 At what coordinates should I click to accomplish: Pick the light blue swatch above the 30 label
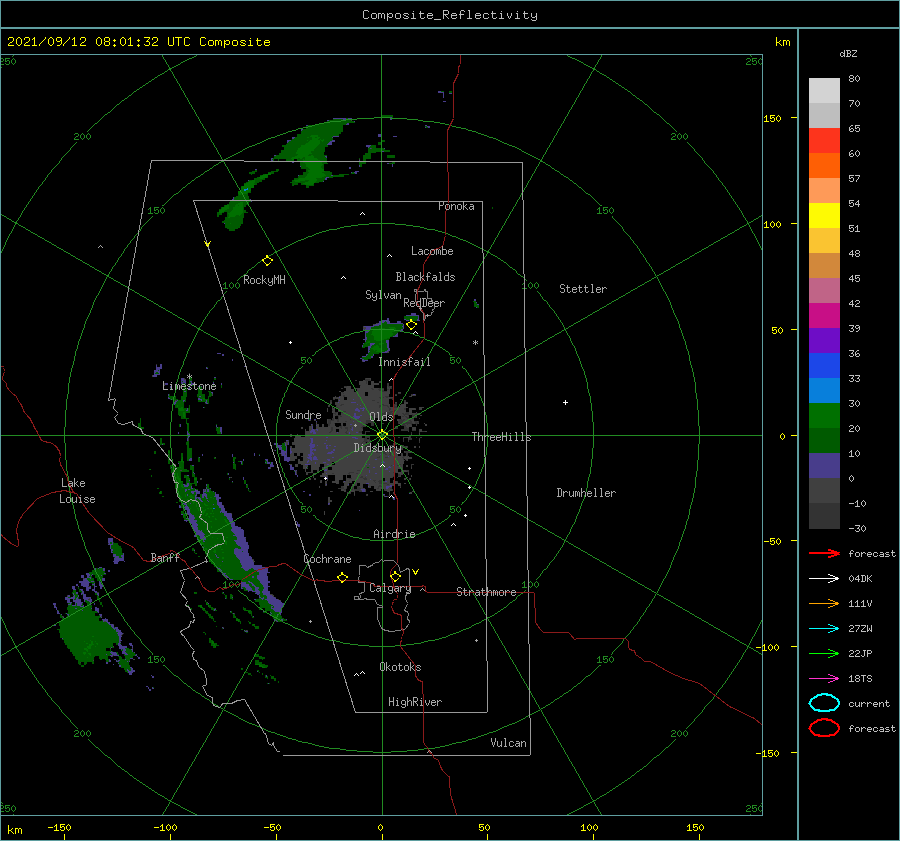pos(824,390)
